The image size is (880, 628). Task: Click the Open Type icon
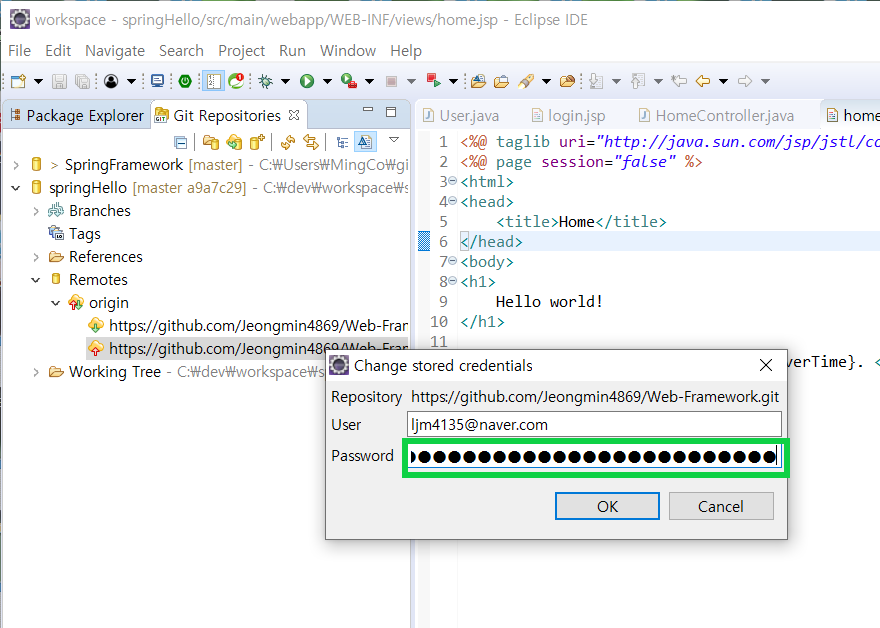coord(478,81)
